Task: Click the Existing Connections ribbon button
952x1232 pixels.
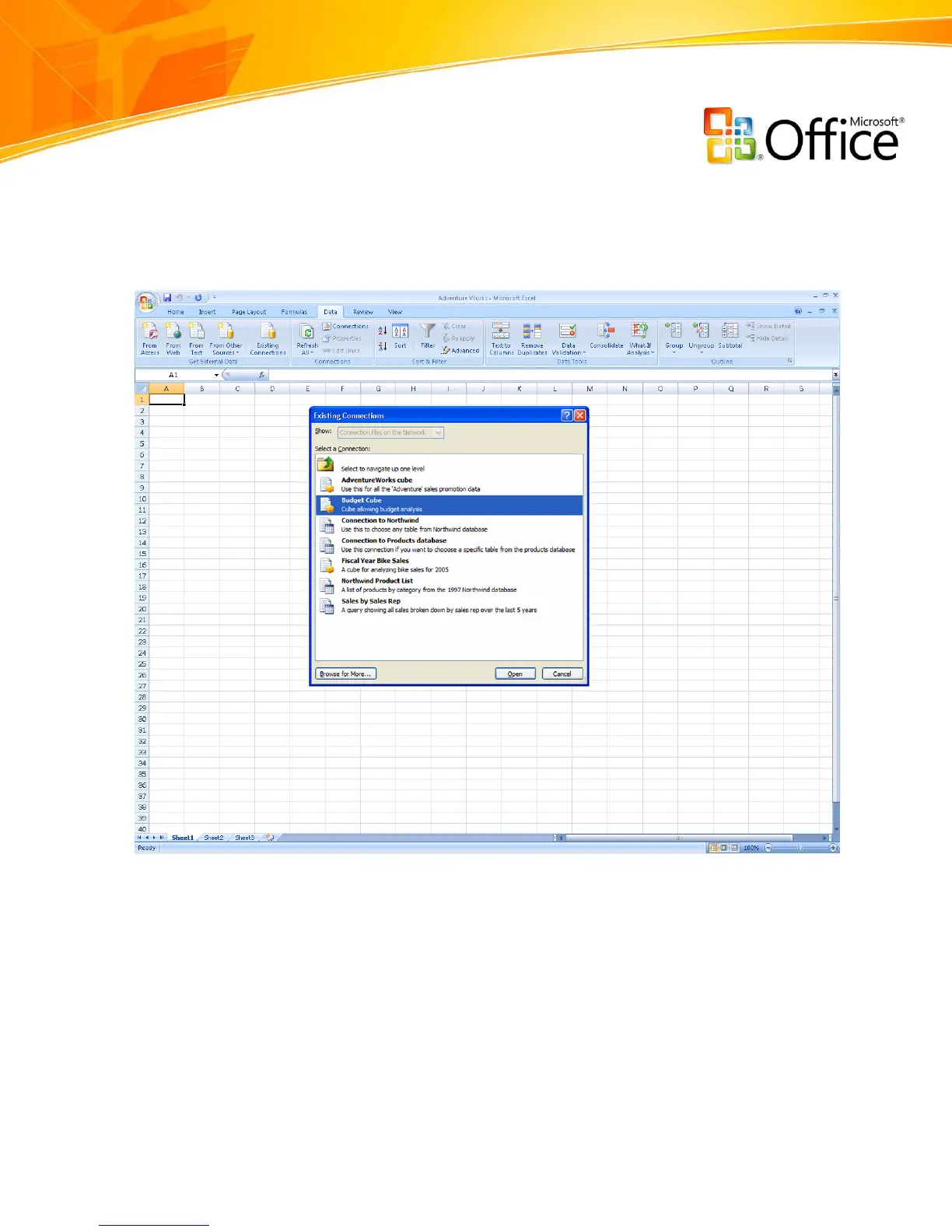Action: [268, 338]
